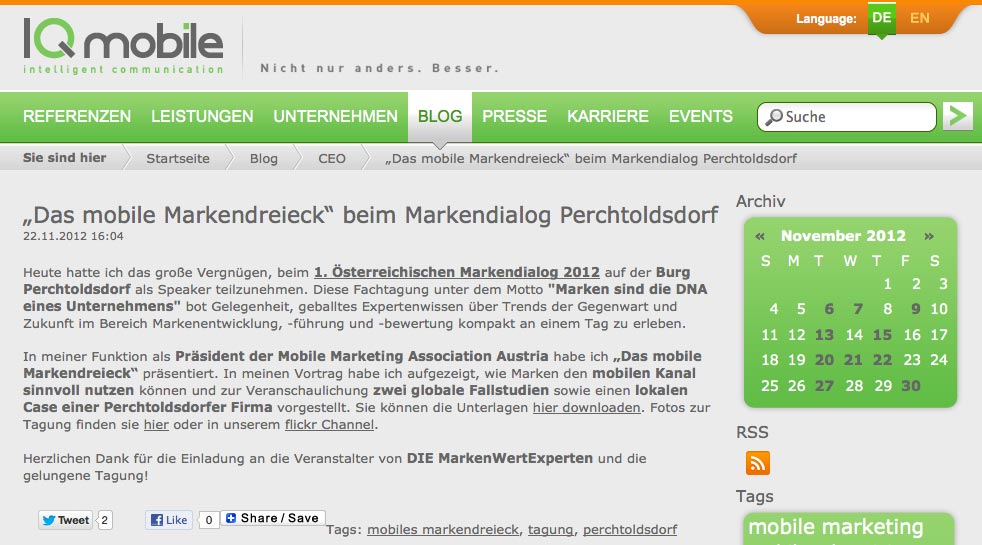Open the REFERENZEN menu item
Image resolution: width=982 pixels, height=545 pixels.
pos(77,117)
